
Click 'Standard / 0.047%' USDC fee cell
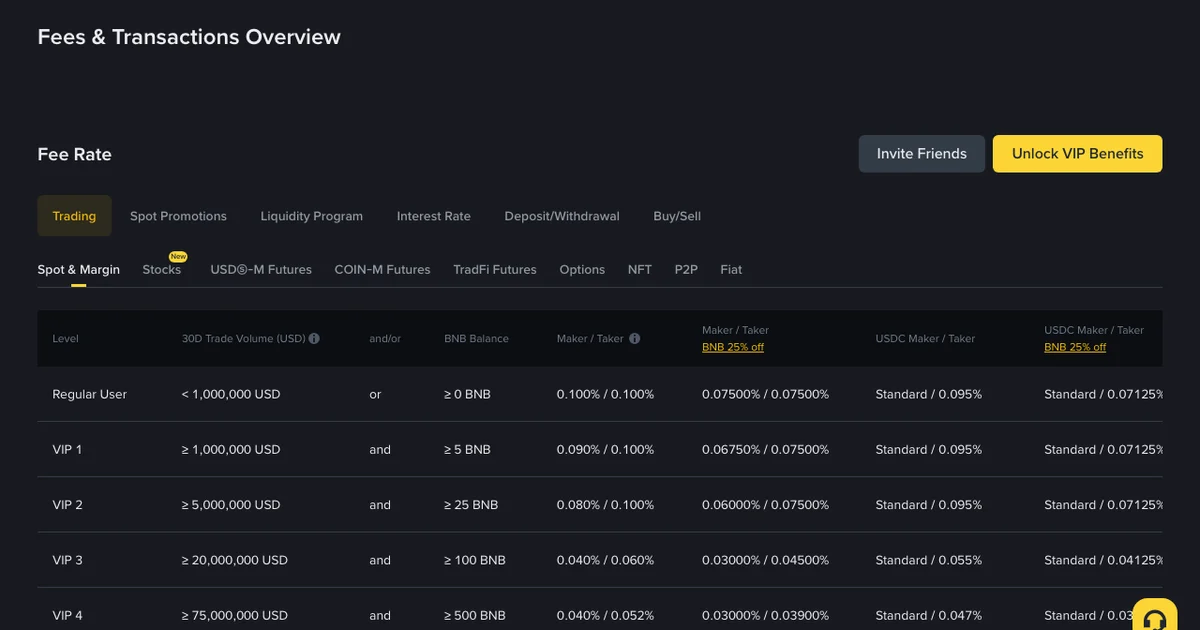click(928, 616)
